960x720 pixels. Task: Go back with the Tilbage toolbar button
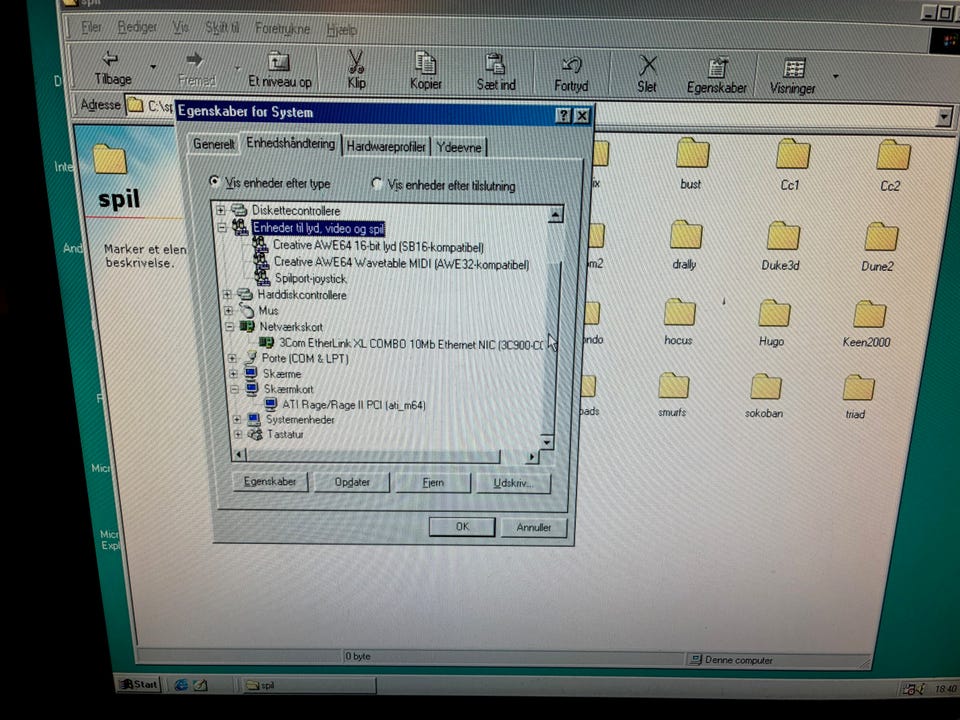[x=113, y=67]
